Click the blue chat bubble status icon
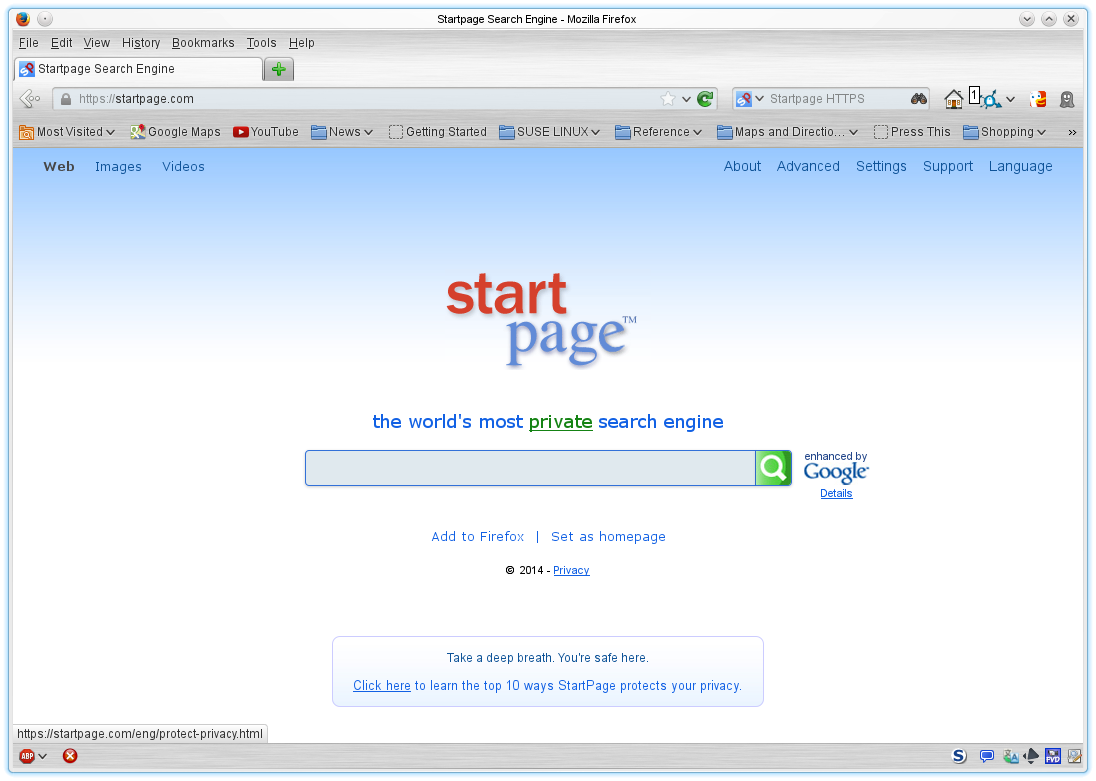 point(986,756)
